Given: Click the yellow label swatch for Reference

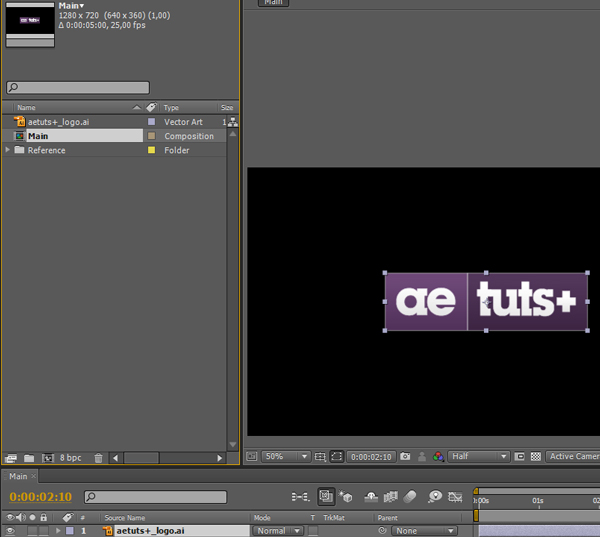Looking at the screenshot, I should point(152,150).
